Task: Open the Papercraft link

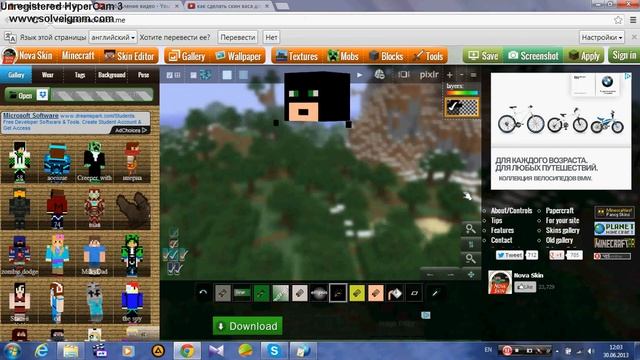Action: [x=560, y=211]
